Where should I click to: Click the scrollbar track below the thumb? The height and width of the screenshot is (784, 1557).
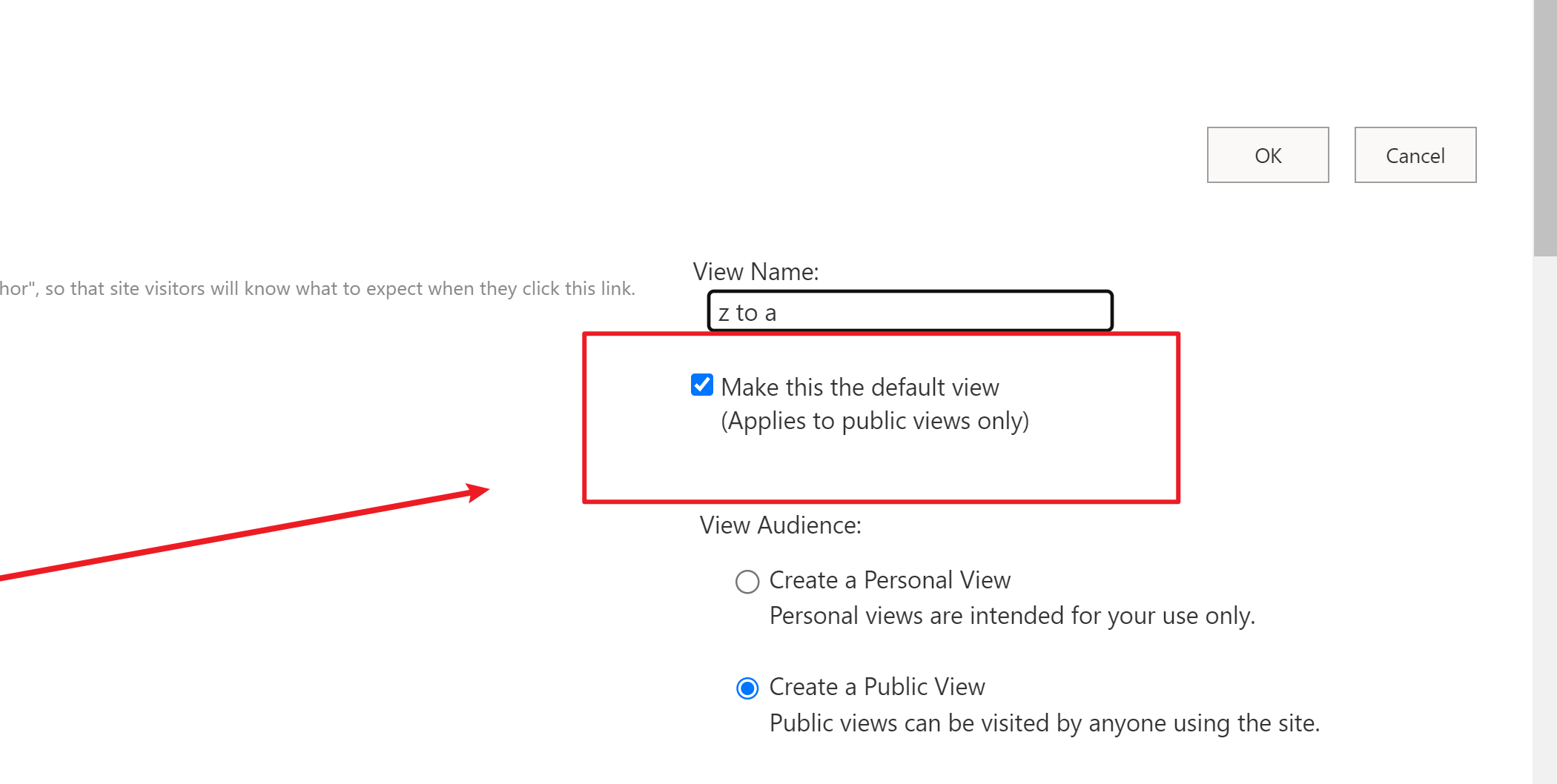[1545, 519]
